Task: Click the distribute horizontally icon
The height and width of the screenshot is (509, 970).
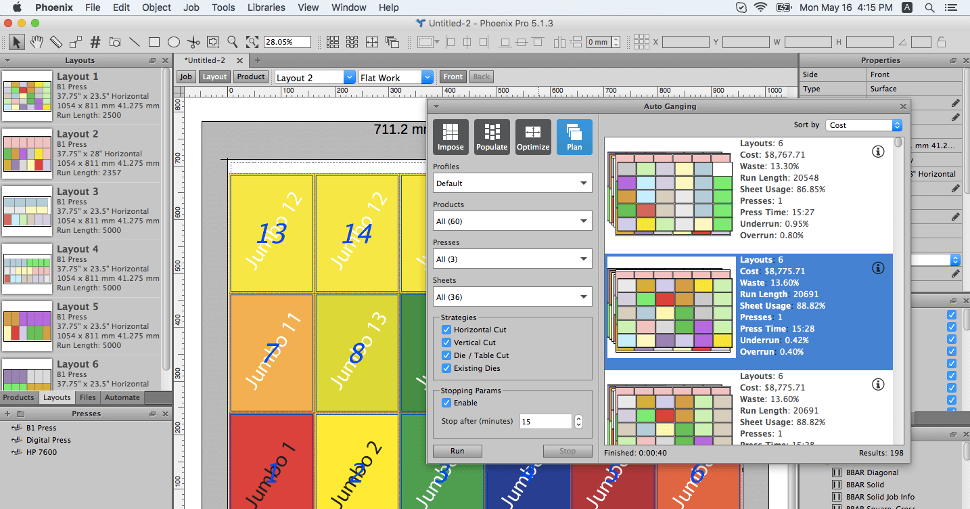Action: [x=559, y=42]
